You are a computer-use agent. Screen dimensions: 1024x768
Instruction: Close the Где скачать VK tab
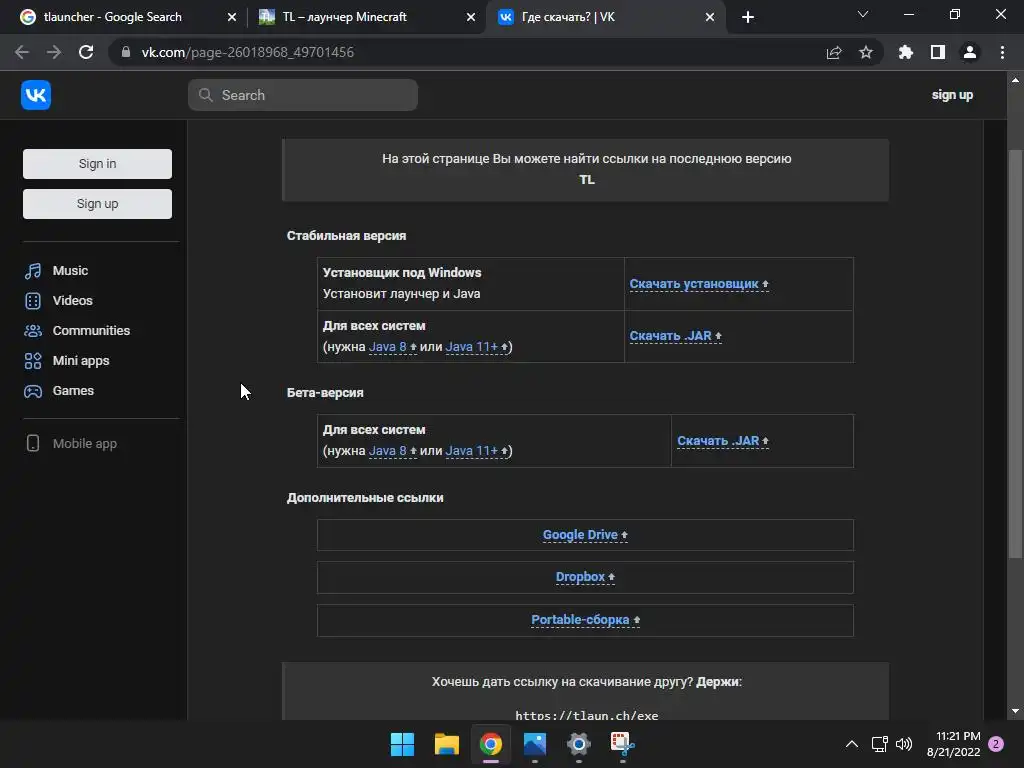coord(710,17)
